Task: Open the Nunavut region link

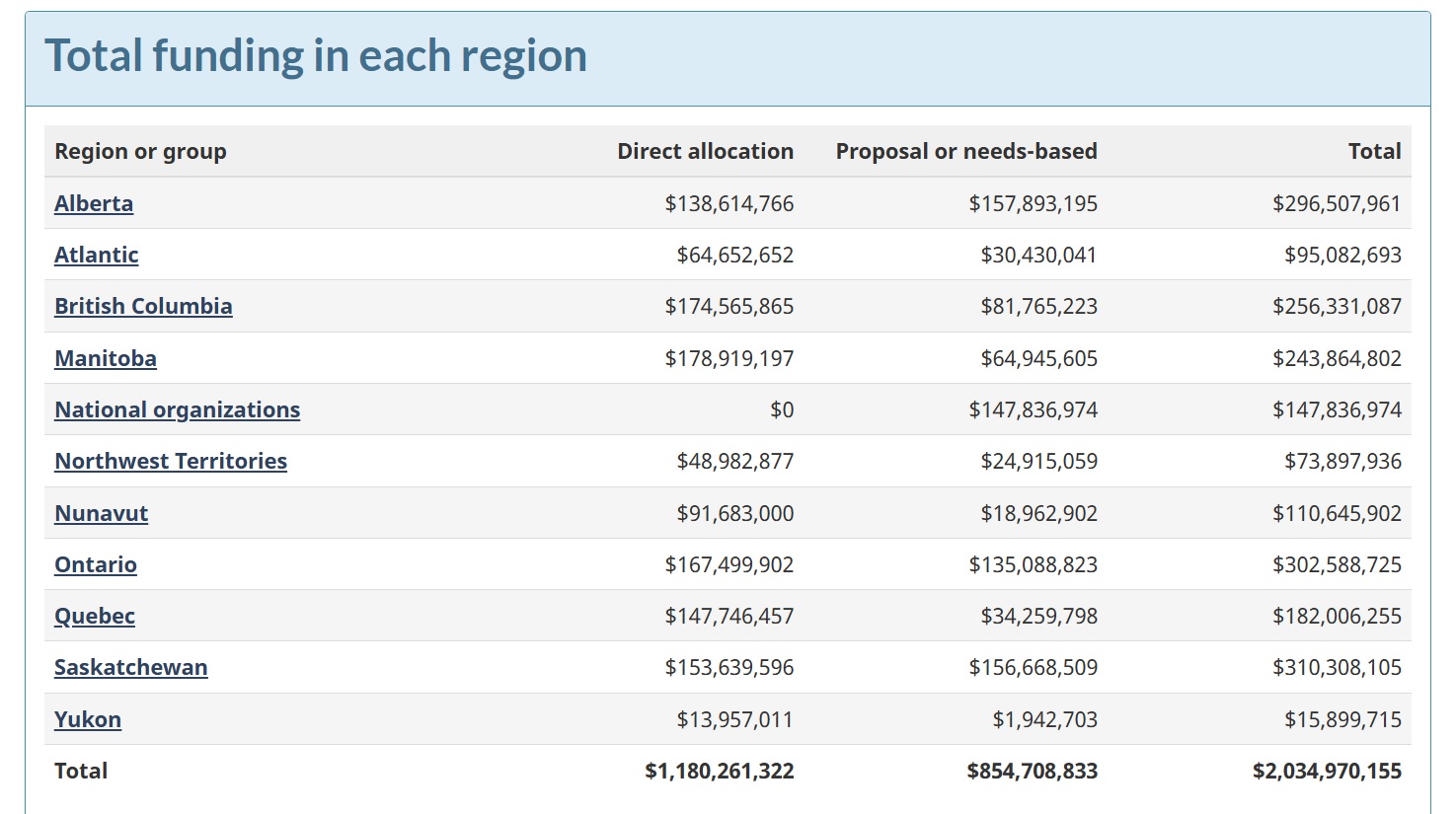Action: point(101,513)
